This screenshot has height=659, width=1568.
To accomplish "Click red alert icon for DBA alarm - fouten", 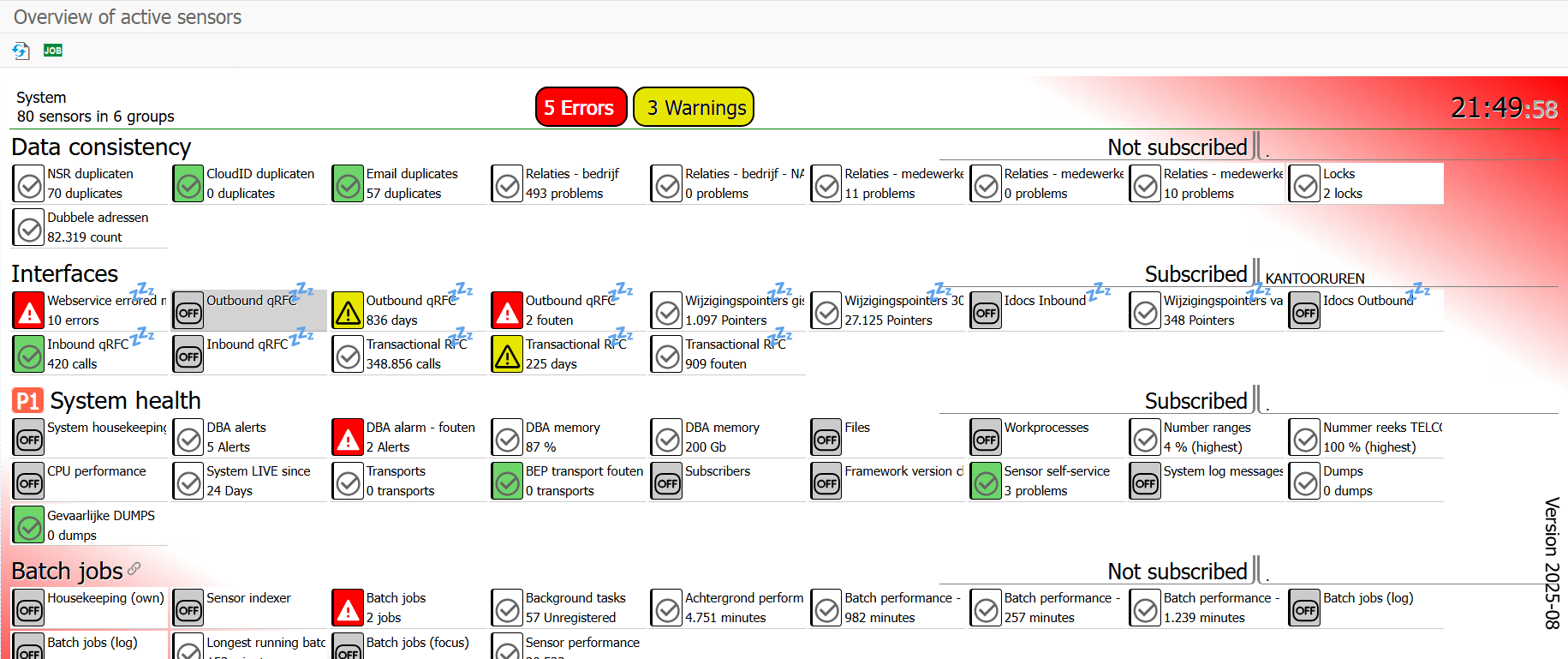I will coord(348,438).
